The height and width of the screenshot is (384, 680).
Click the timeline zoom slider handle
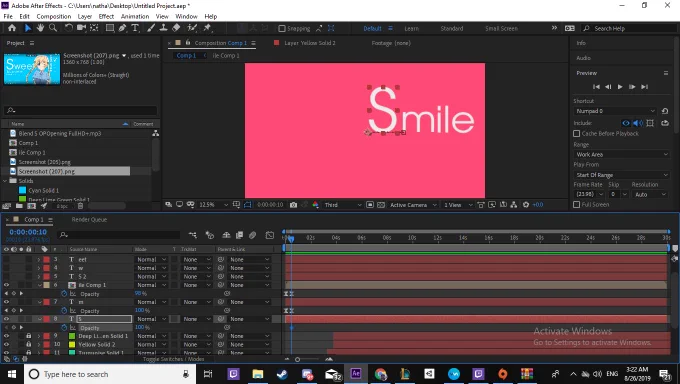point(298,359)
